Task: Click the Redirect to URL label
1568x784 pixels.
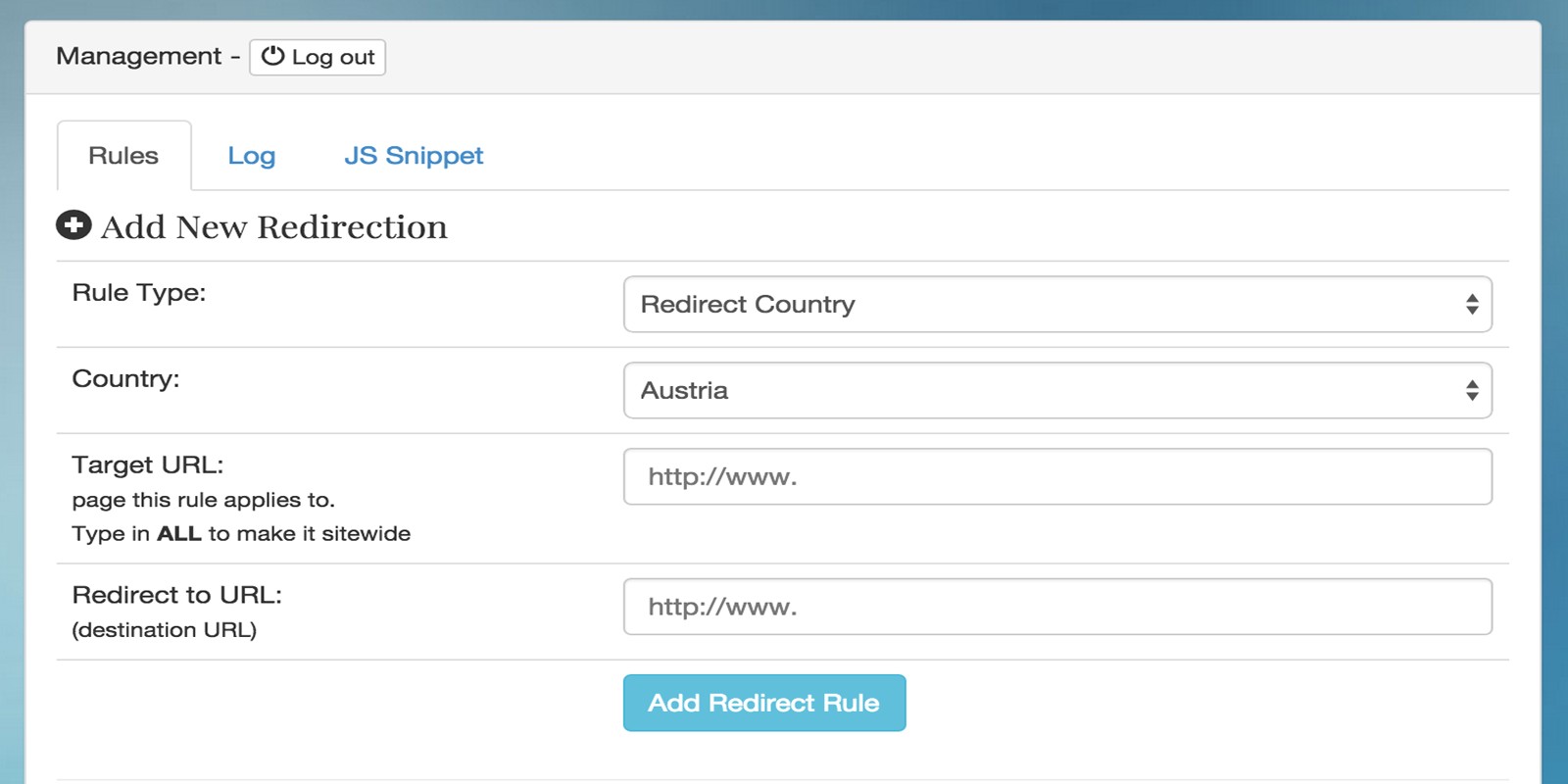Action: [x=177, y=595]
